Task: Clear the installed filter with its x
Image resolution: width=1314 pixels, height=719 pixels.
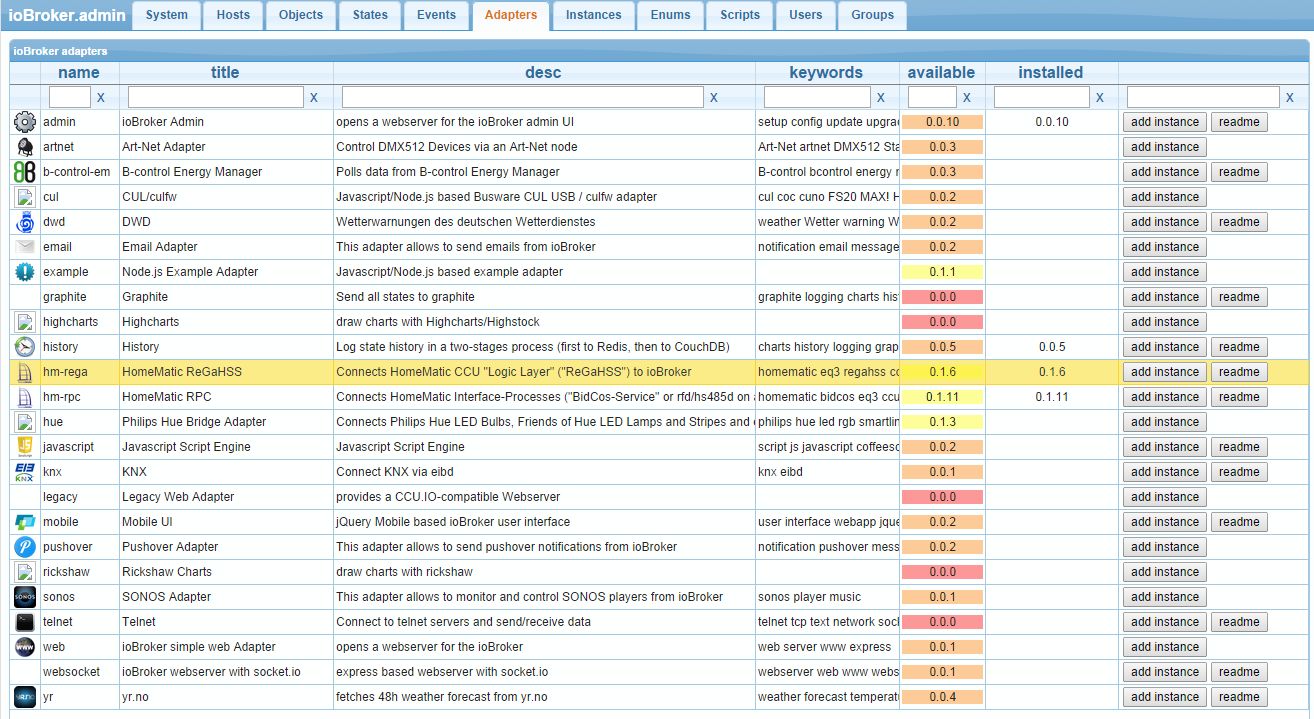Action: pyautogui.click(x=1100, y=98)
